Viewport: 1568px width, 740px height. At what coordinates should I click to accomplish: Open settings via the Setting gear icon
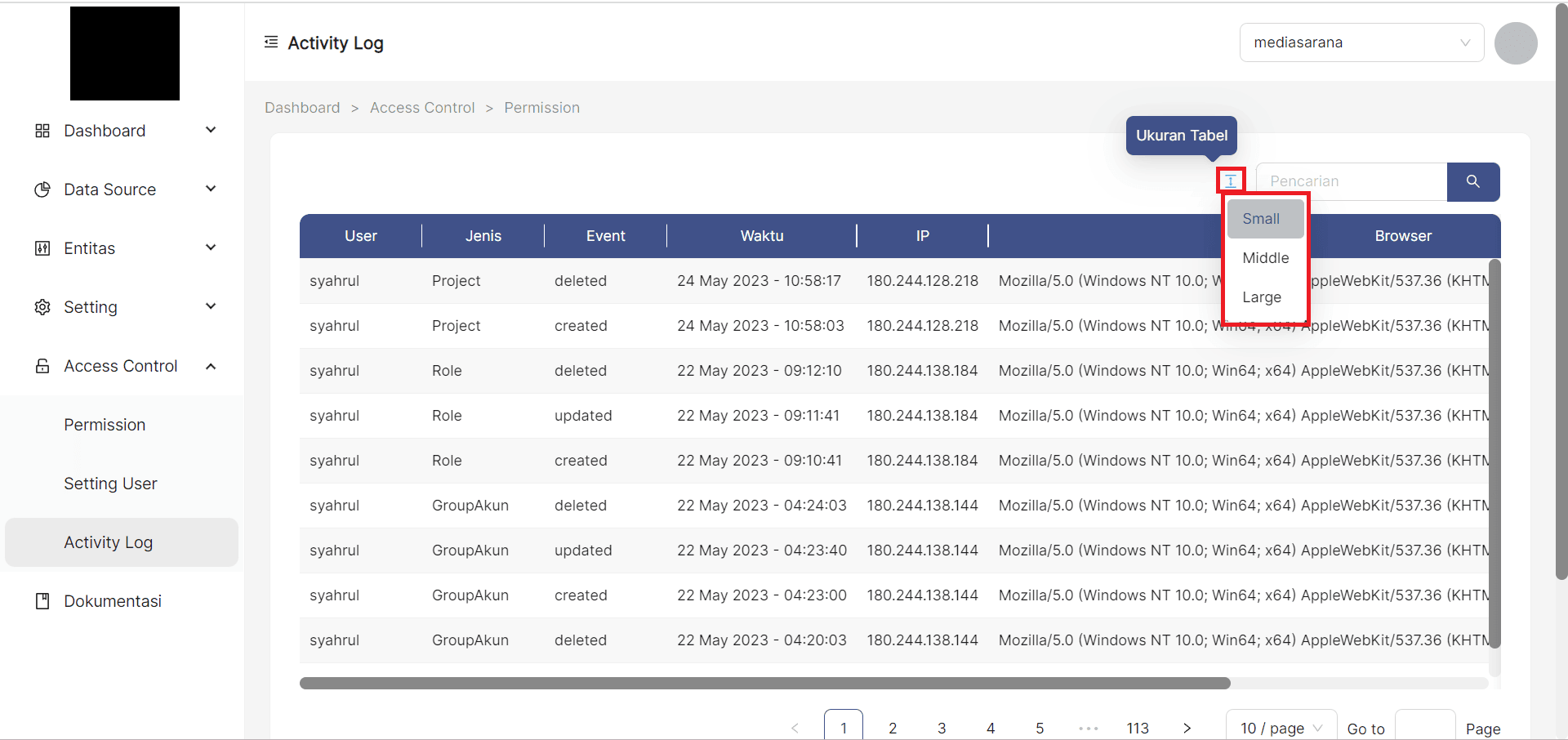click(x=42, y=306)
